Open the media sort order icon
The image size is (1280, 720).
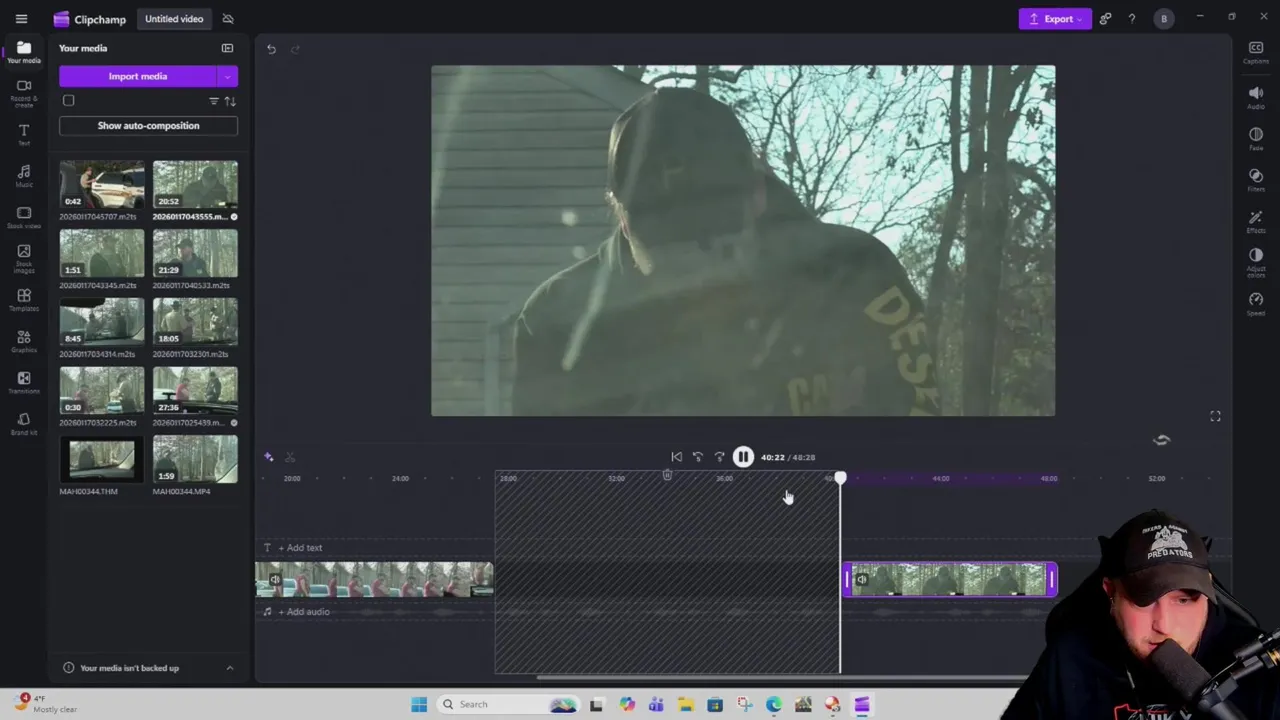coord(230,101)
